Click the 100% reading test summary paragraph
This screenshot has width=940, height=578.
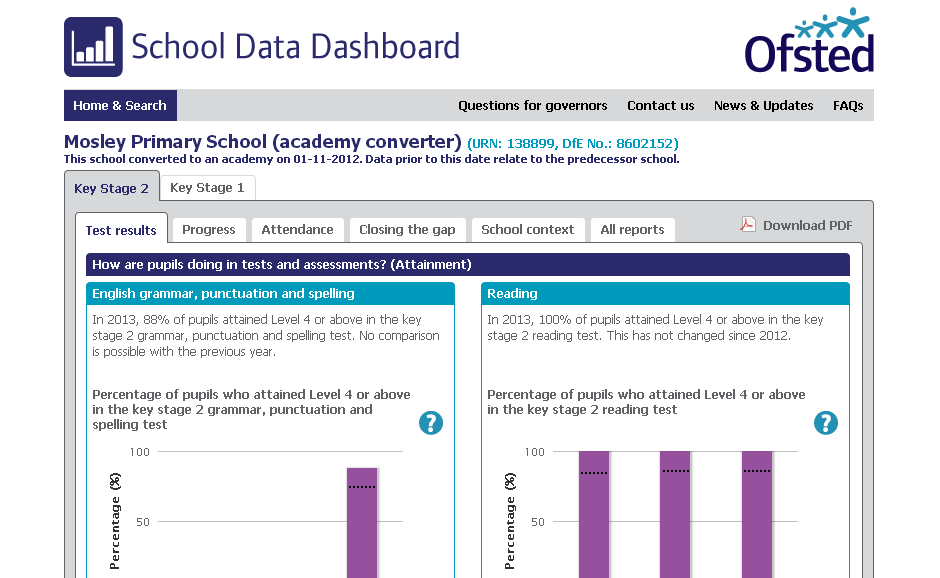[x=655, y=327]
